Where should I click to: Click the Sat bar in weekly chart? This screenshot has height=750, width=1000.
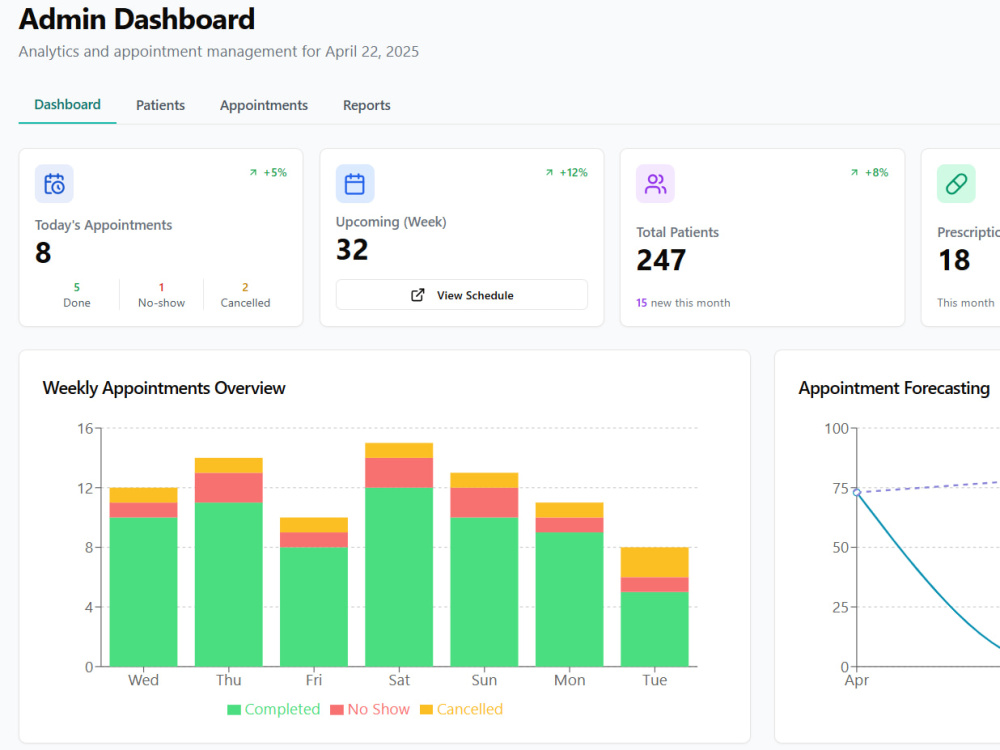click(x=399, y=555)
